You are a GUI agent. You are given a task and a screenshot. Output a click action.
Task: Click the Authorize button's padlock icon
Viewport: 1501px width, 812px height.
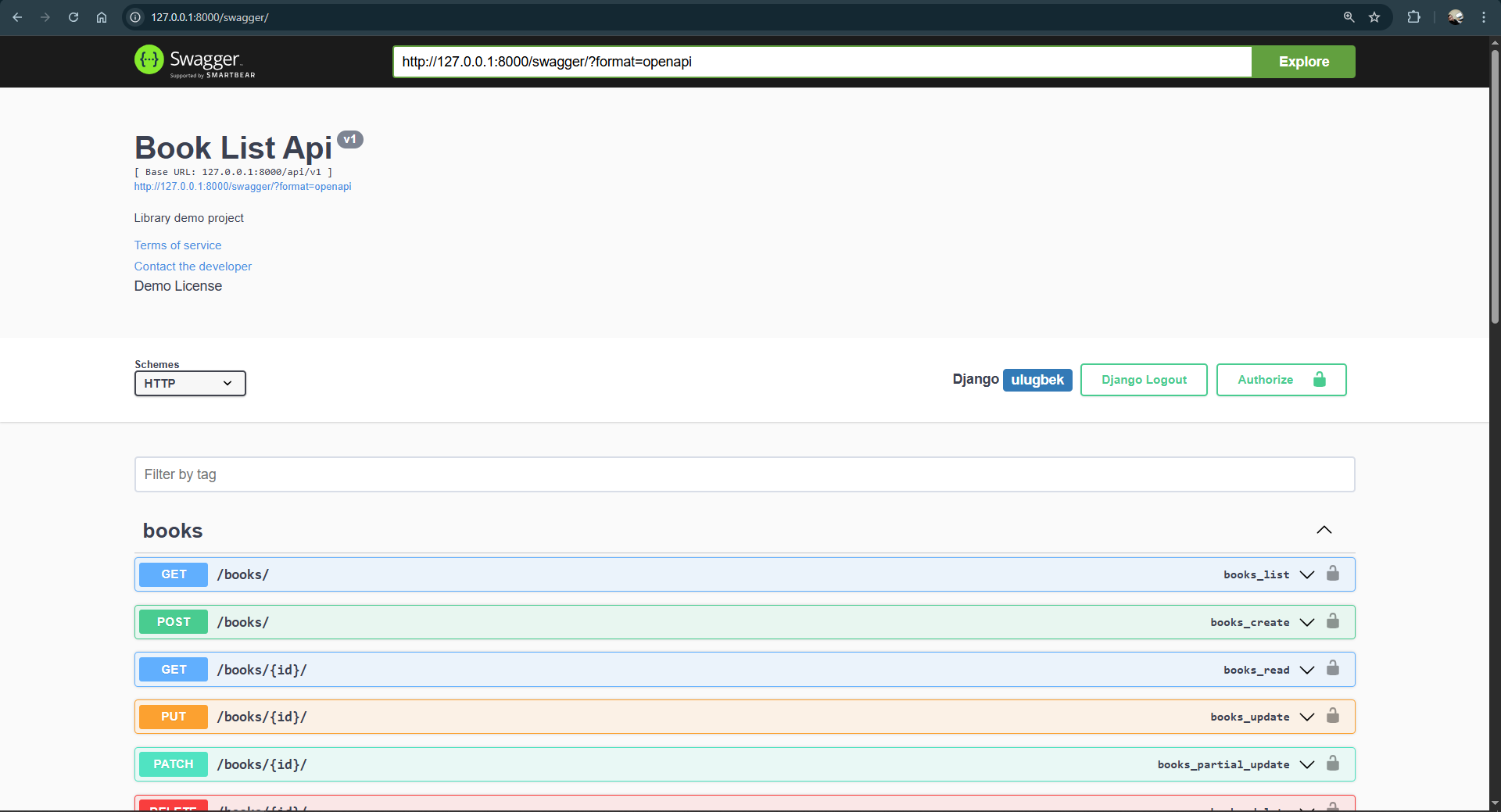[1319, 379]
